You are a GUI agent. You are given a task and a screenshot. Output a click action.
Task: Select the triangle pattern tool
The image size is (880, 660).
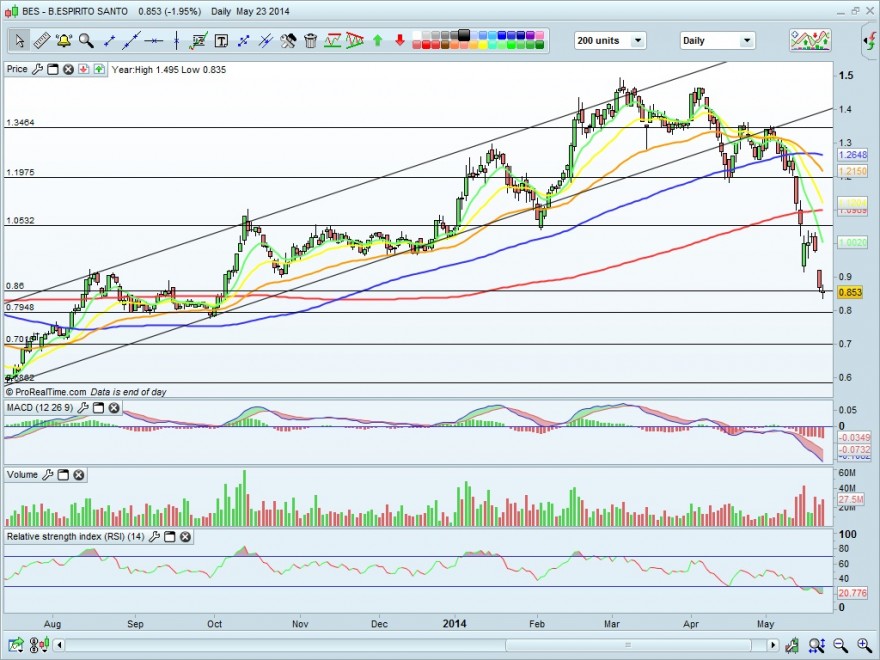tap(355, 40)
